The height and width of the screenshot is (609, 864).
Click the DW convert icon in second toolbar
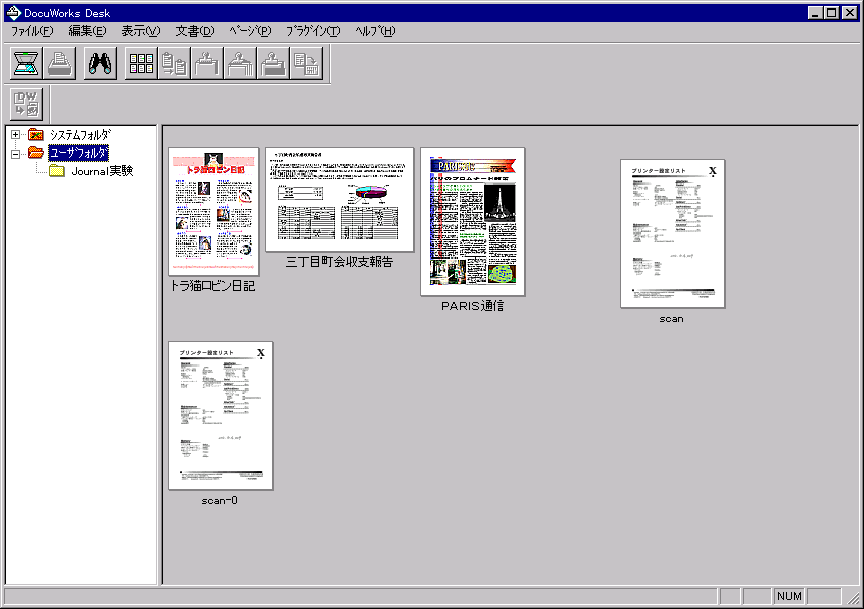pyautogui.click(x=26, y=104)
